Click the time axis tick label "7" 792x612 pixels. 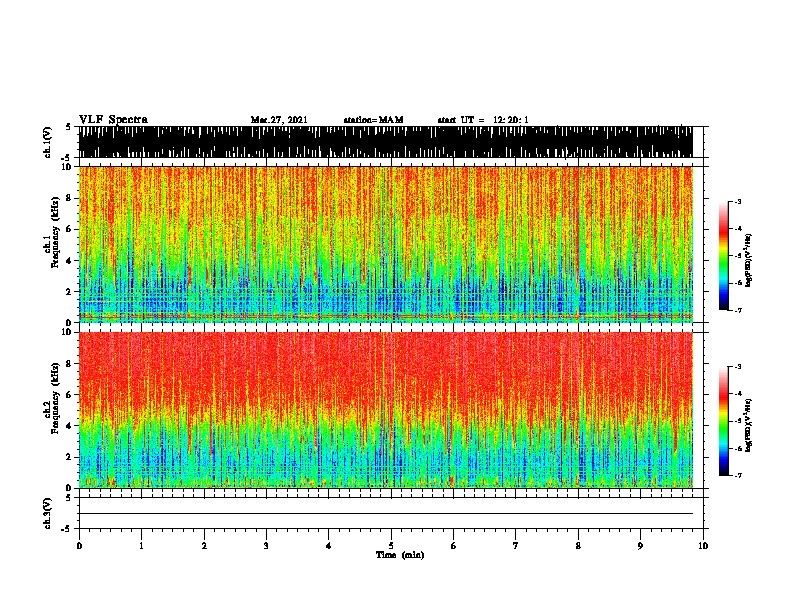click(x=516, y=546)
